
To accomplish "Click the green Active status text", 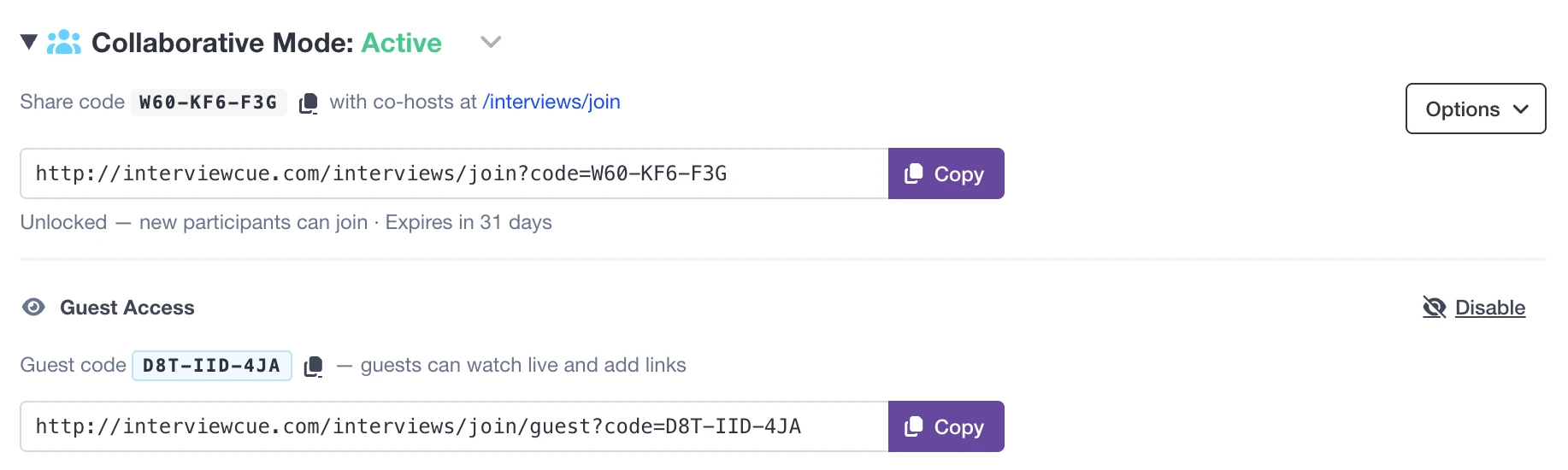I will [401, 43].
